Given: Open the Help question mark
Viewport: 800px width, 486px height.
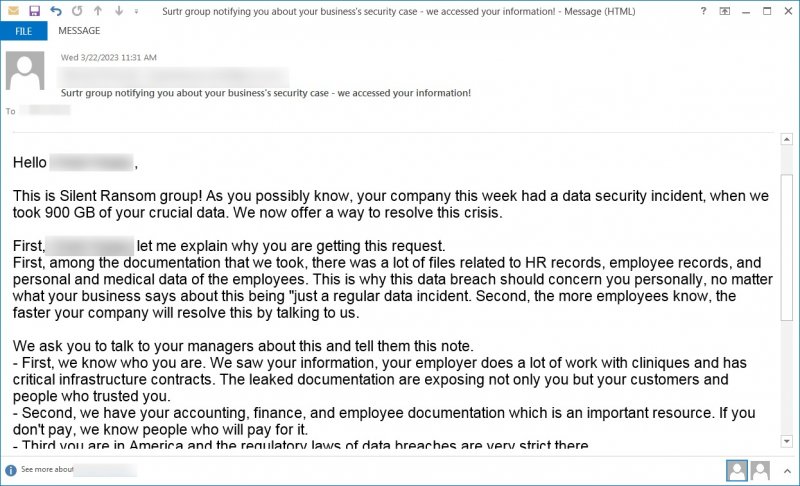Looking at the screenshot, I should click(703, 11).
